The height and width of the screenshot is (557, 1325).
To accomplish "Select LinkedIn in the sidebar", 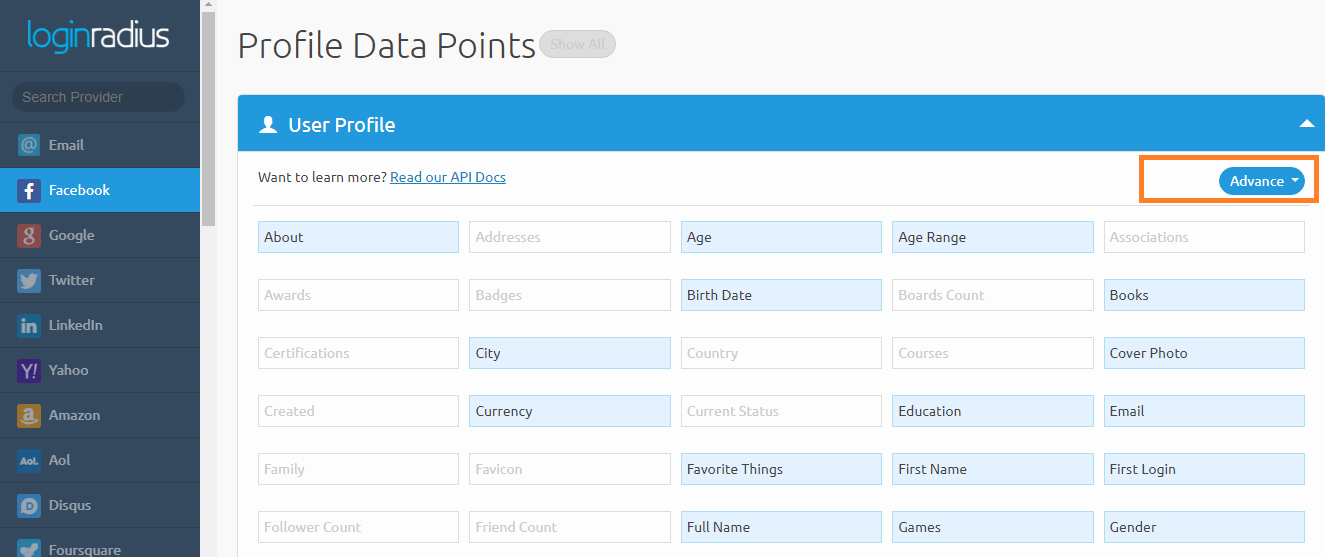I will [100, 325].
